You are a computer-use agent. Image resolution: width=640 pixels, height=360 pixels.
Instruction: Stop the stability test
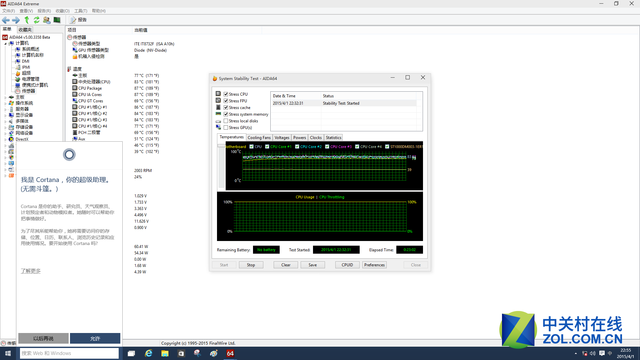(x=251, y=265)
